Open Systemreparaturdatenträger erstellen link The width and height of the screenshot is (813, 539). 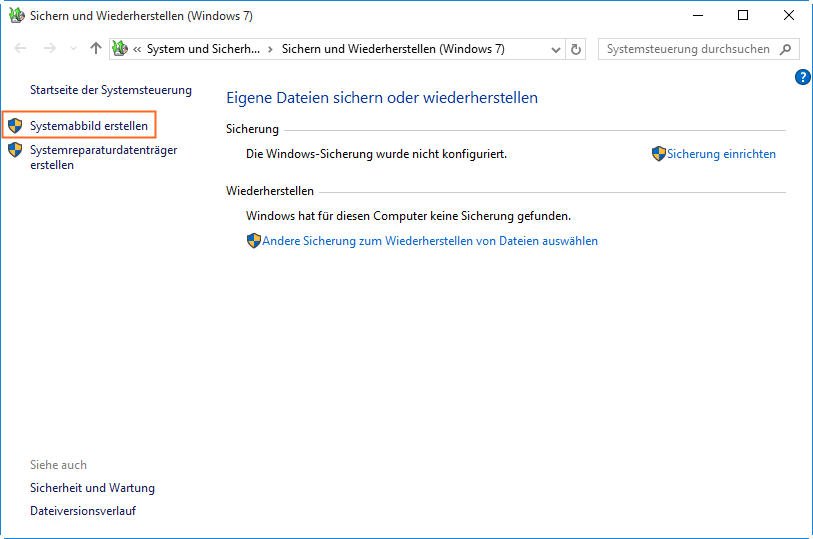pyautogui.click(x=104, y=157)
